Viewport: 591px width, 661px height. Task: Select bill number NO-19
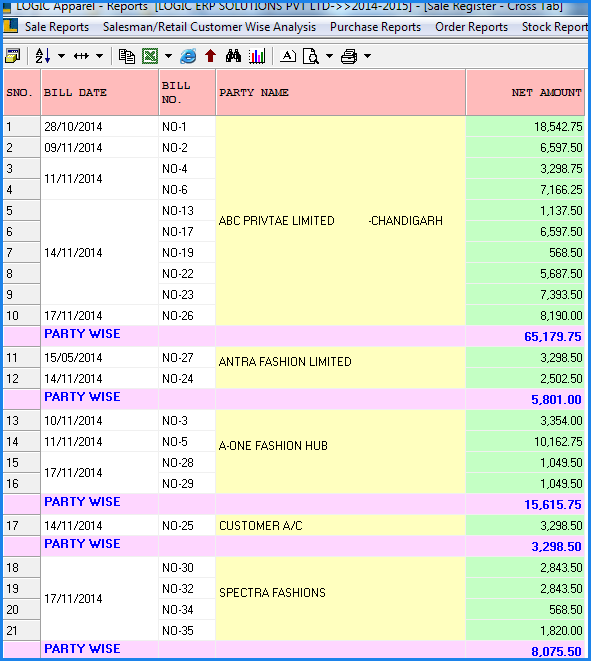click(187, 253)
